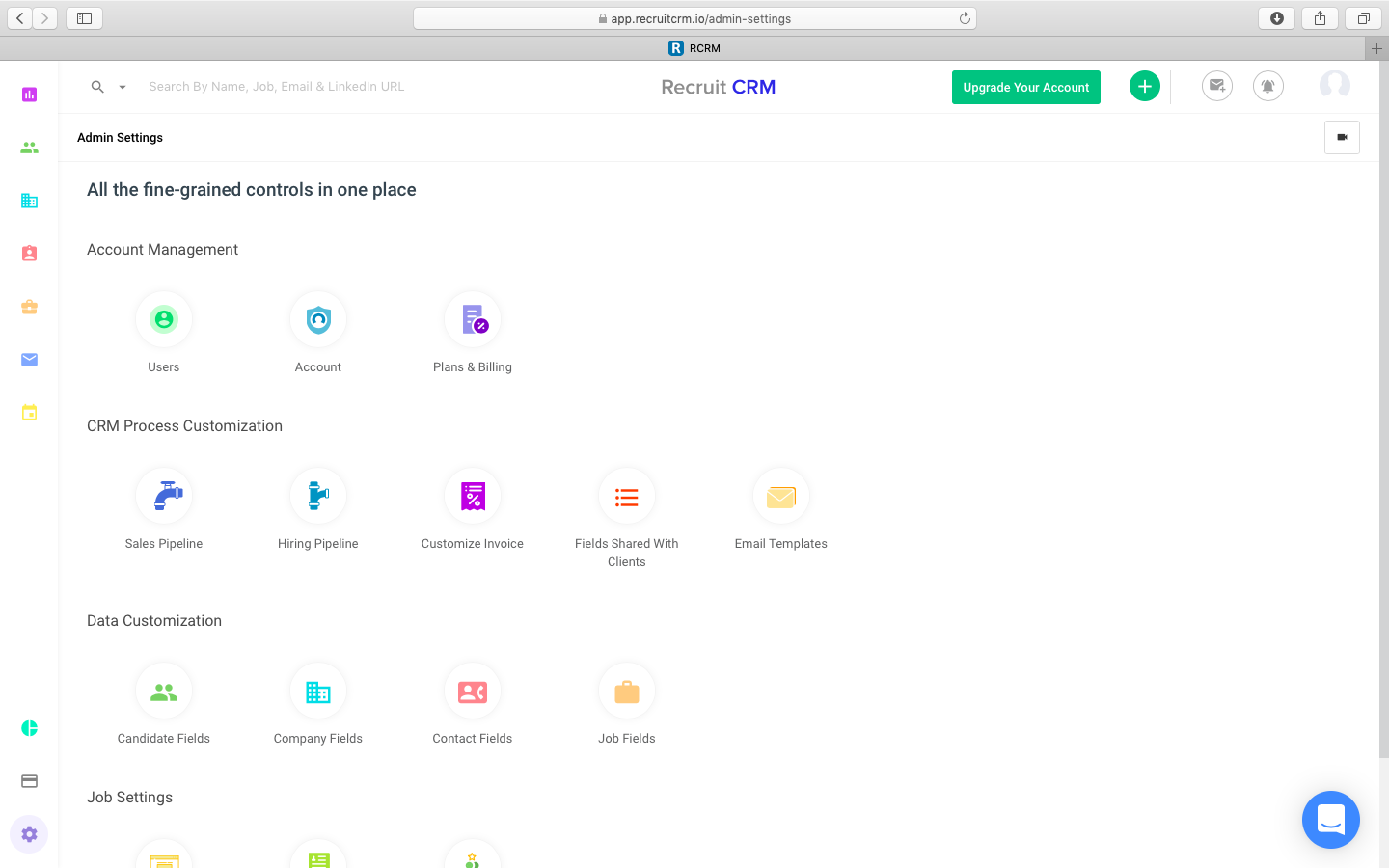Viewport: 1389px width, 868px height.
Task: Open the email invite icon in header
Action: 1217,87
